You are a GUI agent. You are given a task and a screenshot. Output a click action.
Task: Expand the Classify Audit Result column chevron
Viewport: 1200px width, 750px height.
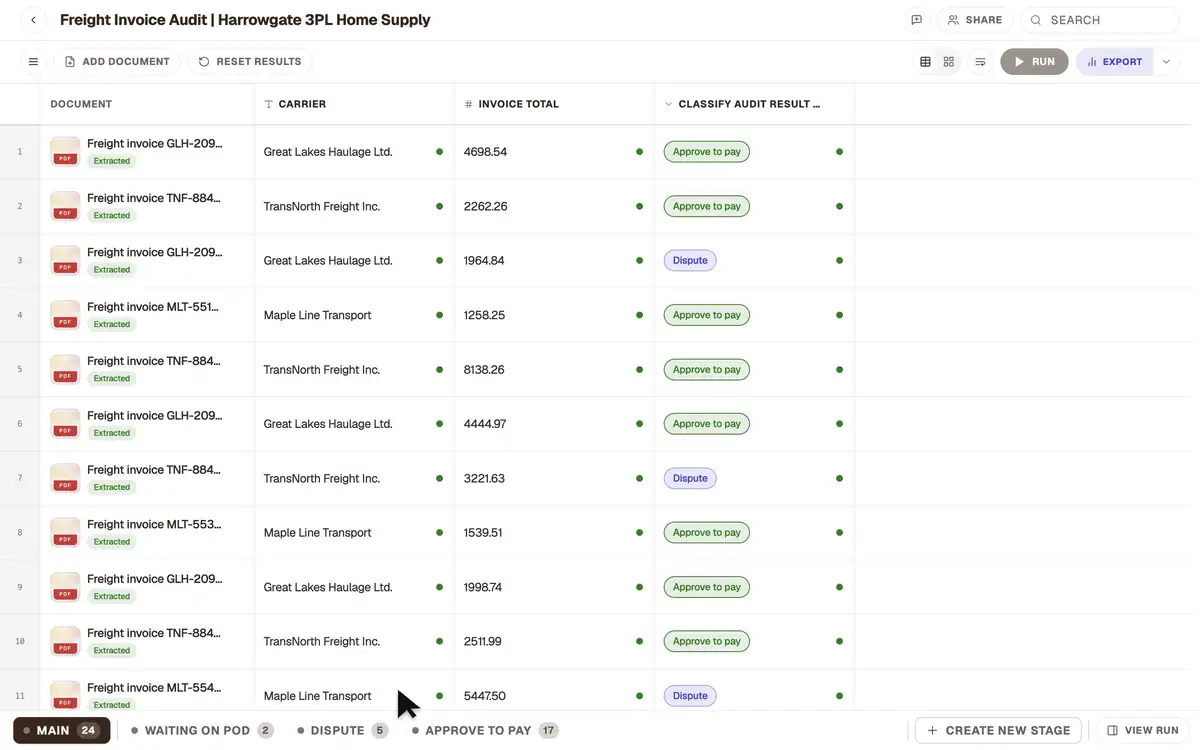click(x=669, y=104)
